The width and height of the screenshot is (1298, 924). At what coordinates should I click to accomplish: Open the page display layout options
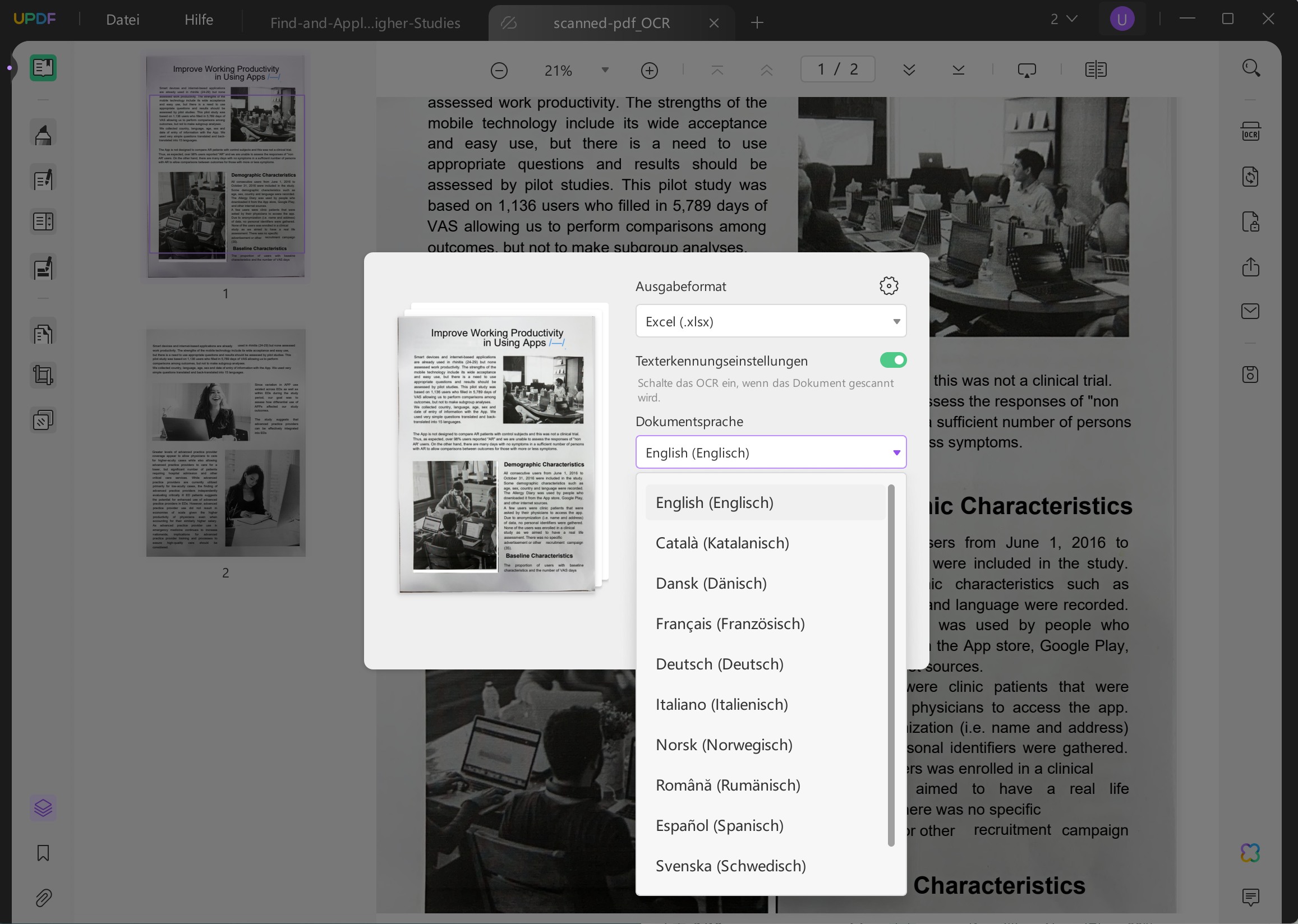(1096, 71)
